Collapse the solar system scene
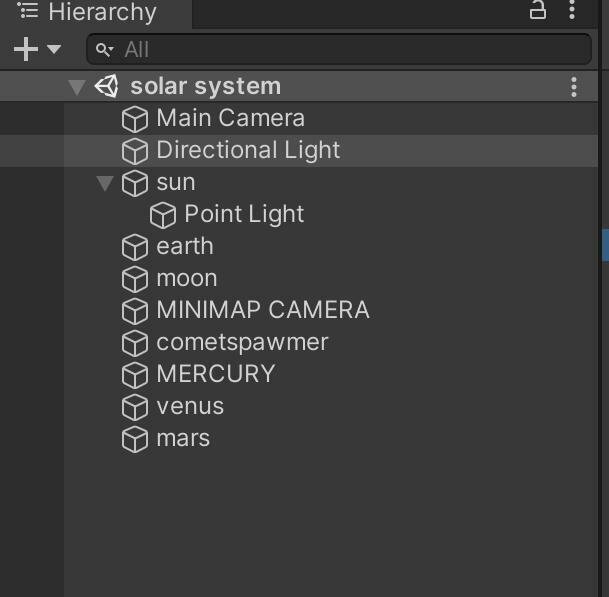Screen dimensions: 609x597 (x=77, y=87)
